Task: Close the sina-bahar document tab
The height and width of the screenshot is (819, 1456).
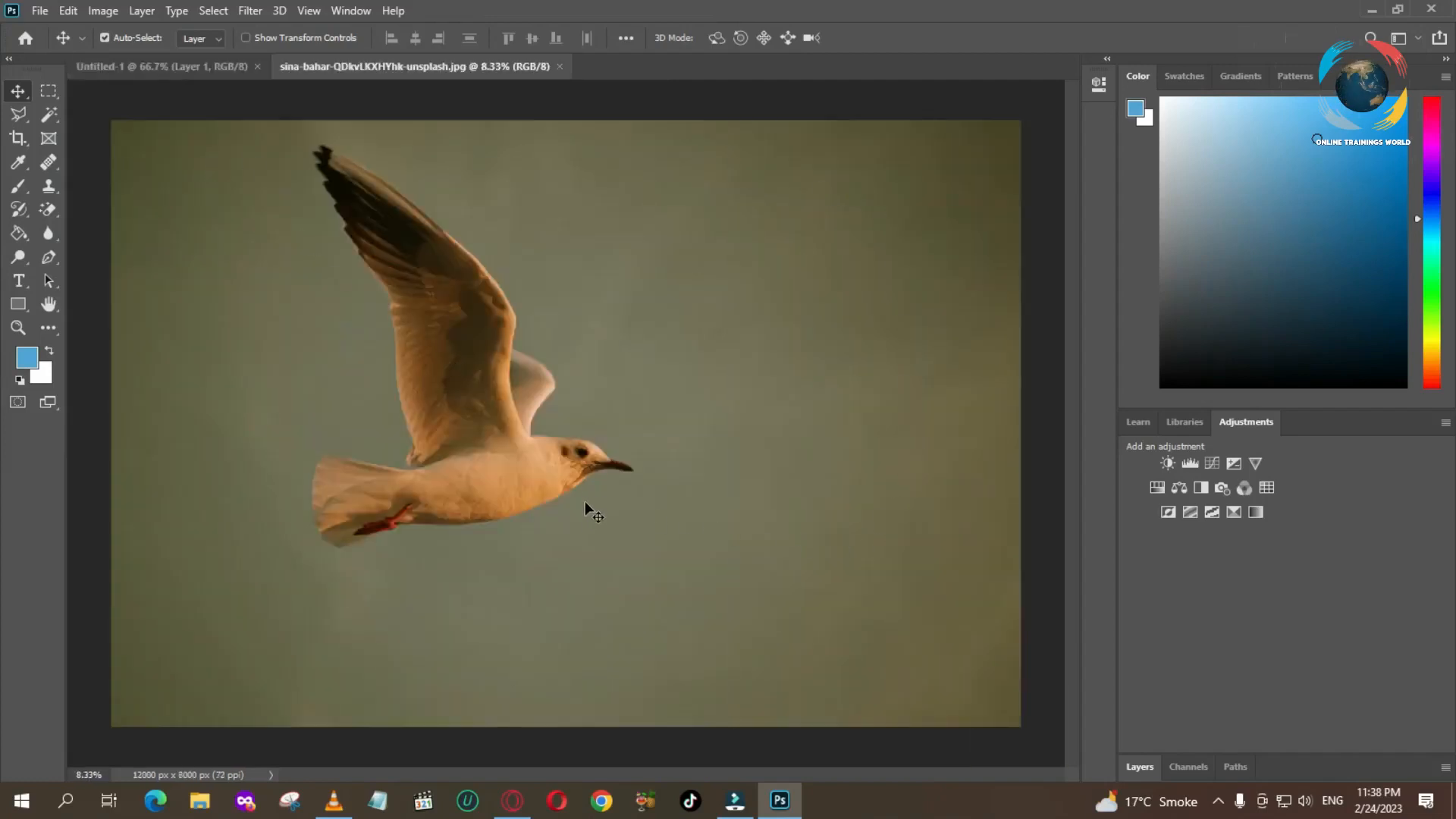Action: 560,67
